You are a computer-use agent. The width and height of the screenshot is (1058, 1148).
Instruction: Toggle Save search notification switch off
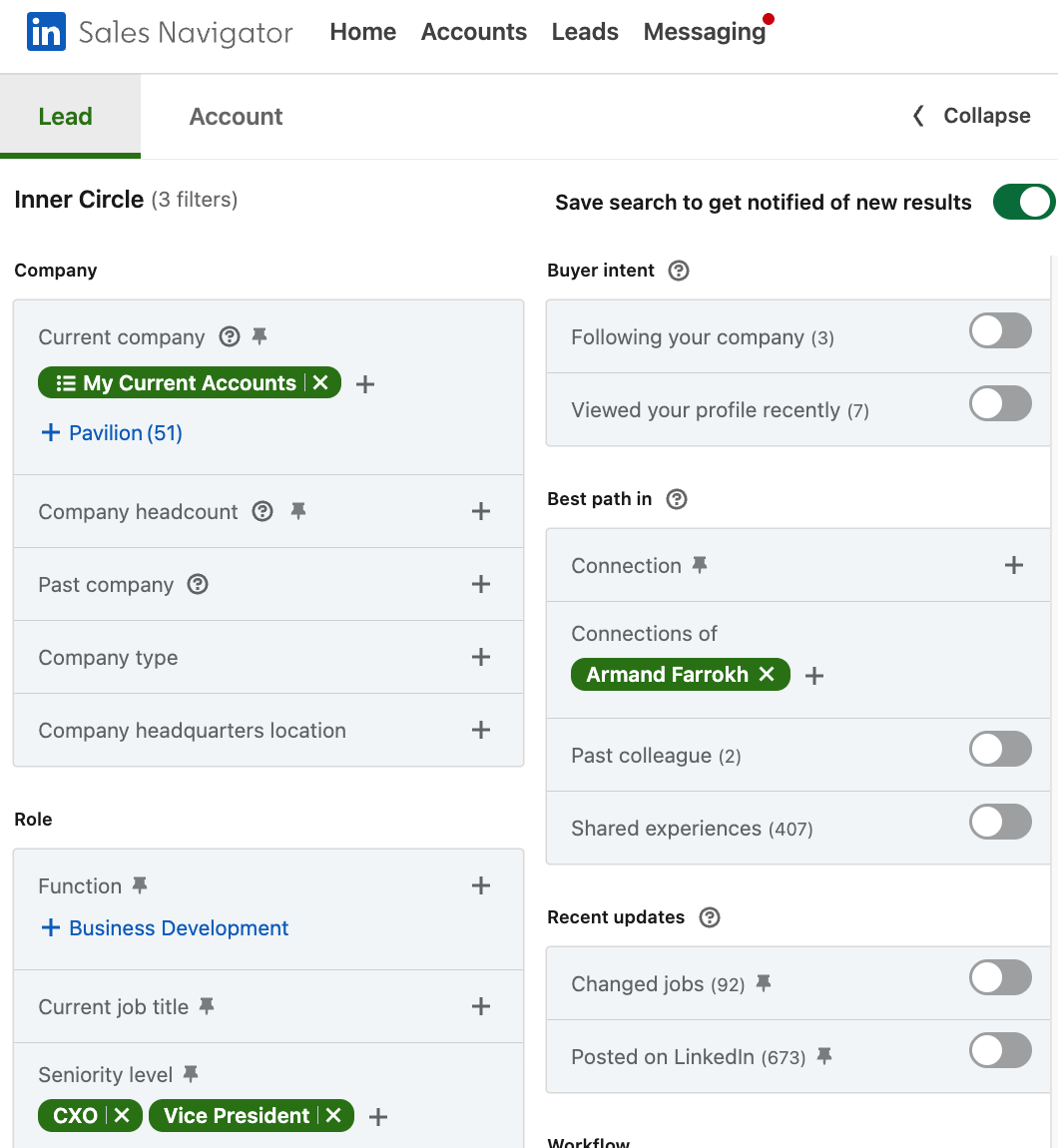pos(1024,202)
